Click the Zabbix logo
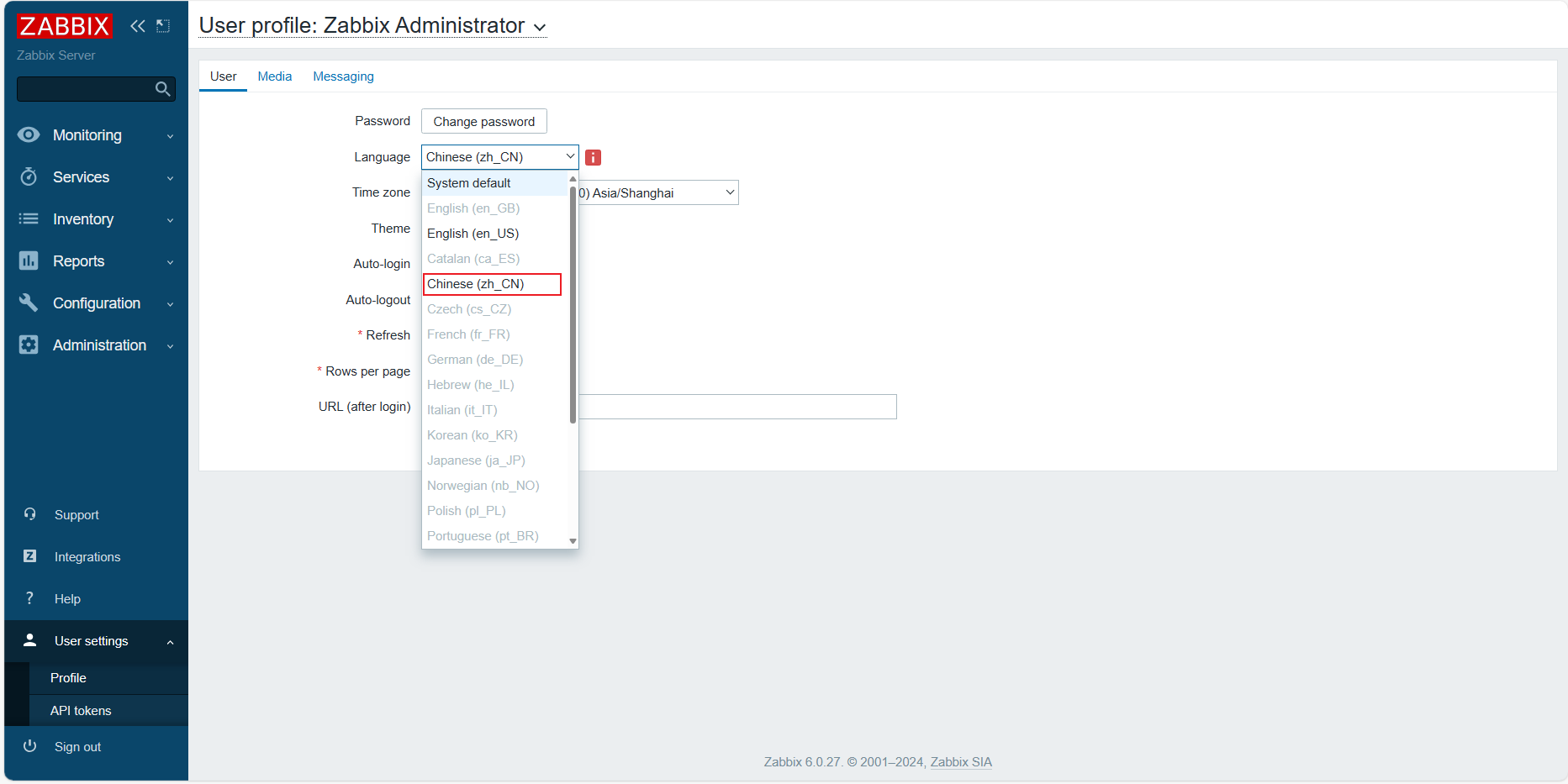 coord(64,26)
